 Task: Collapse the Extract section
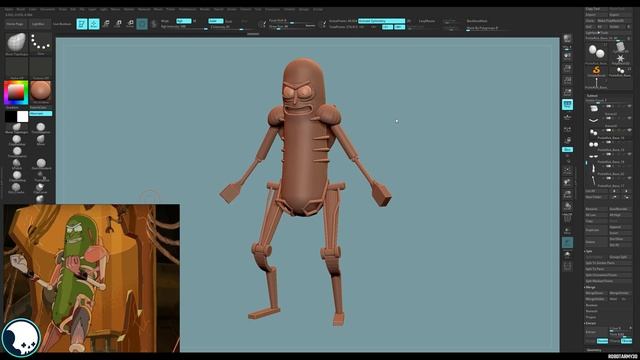591,323
